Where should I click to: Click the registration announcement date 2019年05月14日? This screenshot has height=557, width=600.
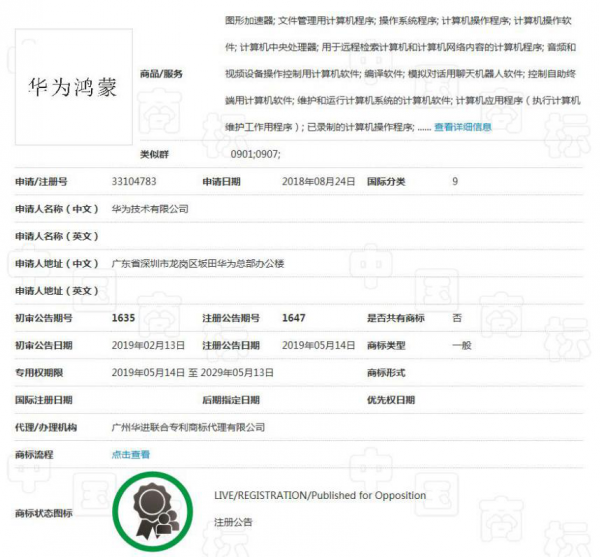(x=319, y=345)
